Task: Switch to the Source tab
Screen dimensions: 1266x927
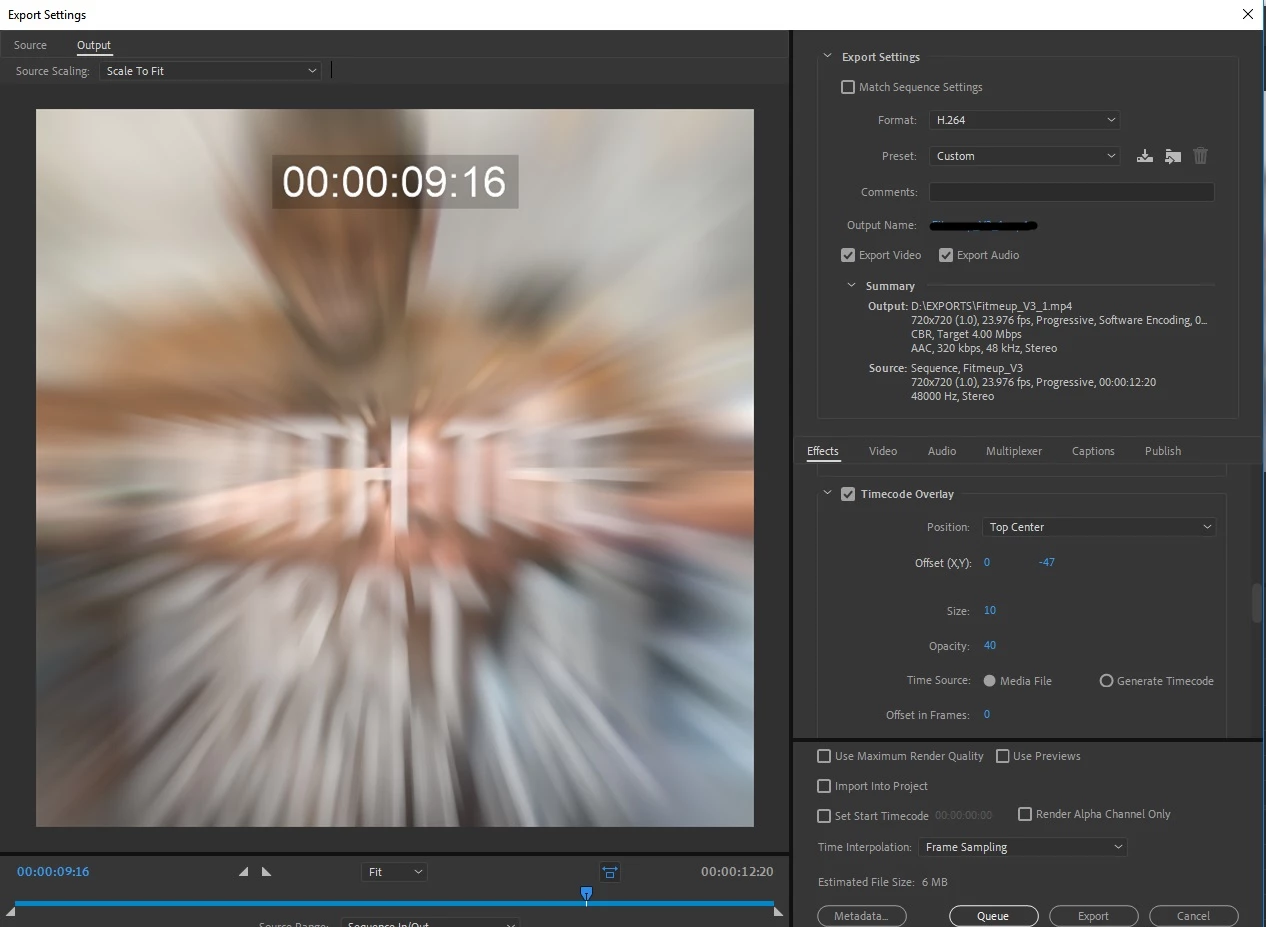Action: click(30, 45)
